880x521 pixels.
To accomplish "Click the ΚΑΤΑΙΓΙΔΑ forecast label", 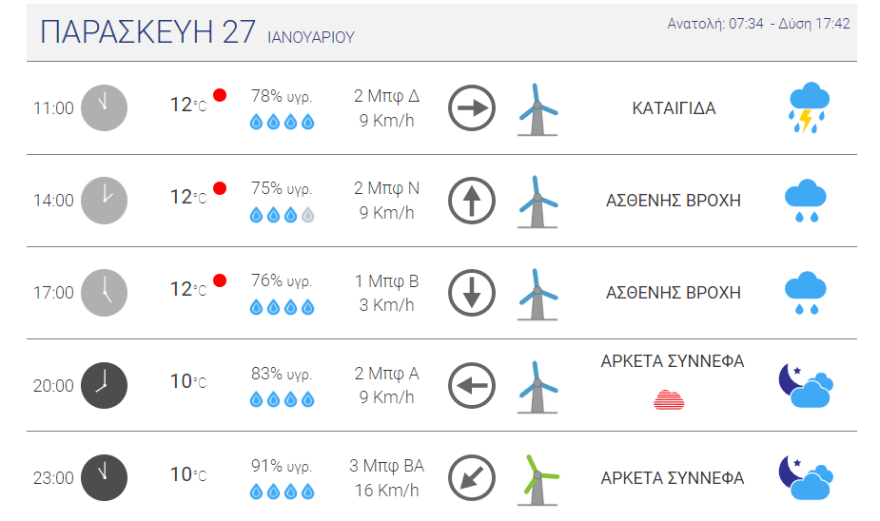I will [674, 108].
